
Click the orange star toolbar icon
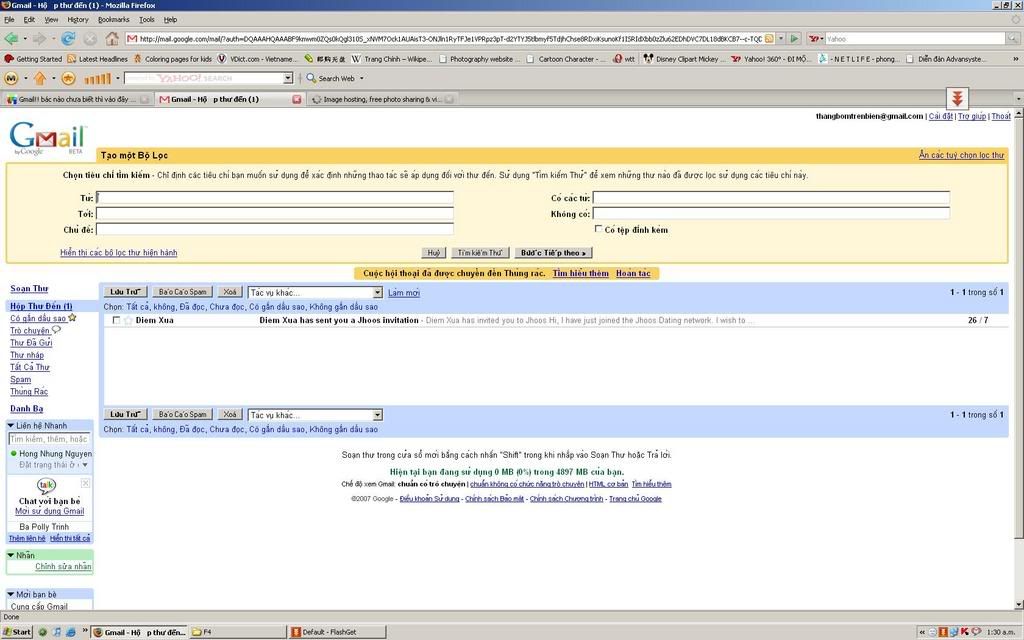(68, 78)
